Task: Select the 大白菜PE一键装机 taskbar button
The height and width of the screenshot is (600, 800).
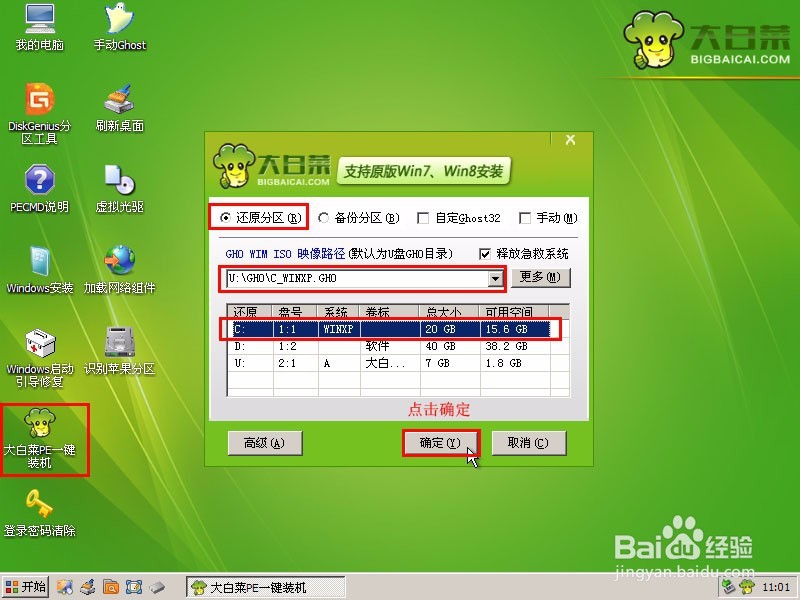Action: [265, 587]
